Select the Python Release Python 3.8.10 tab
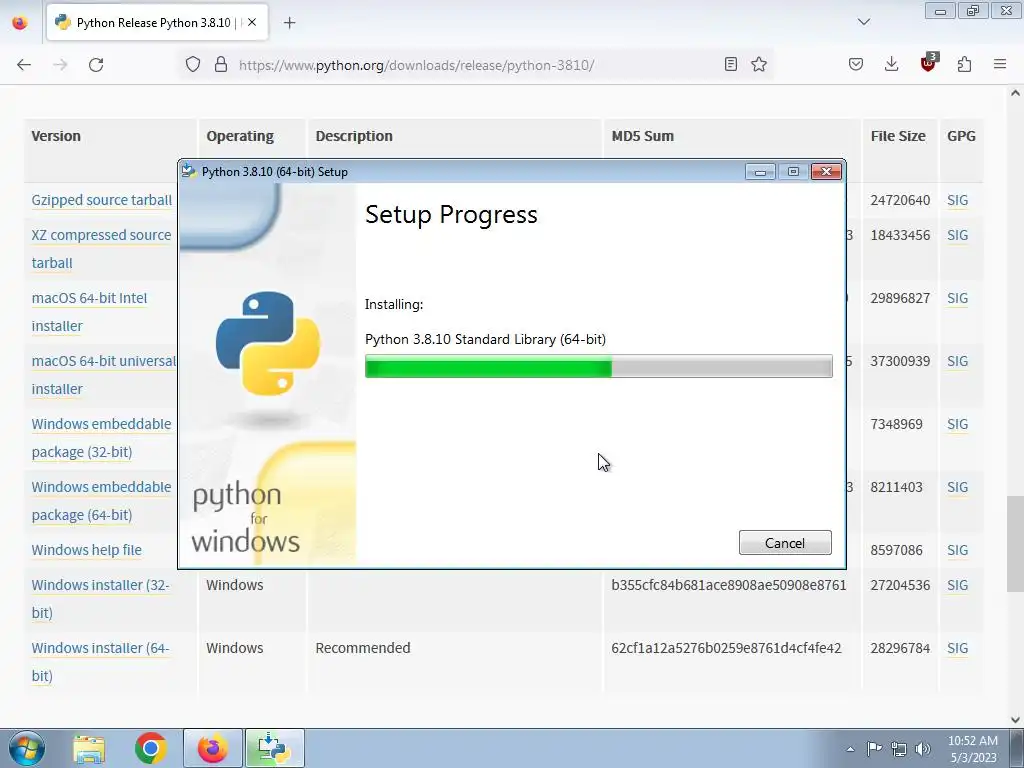 [x=157, y=23]
